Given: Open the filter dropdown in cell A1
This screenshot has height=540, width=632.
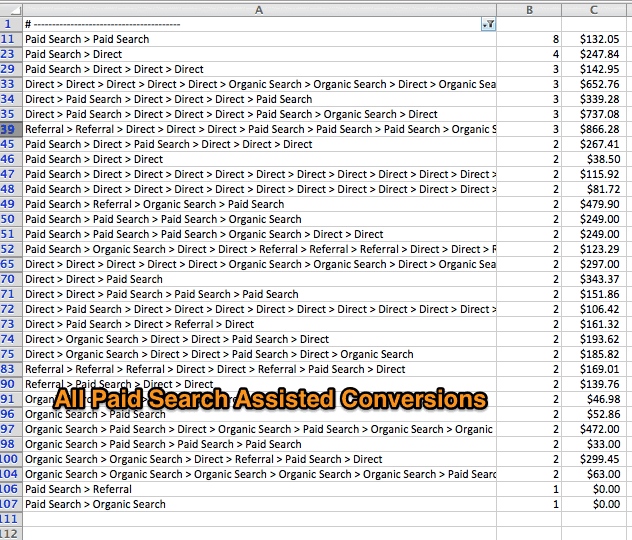Looking at the screenshot, I should coord(489,24).
